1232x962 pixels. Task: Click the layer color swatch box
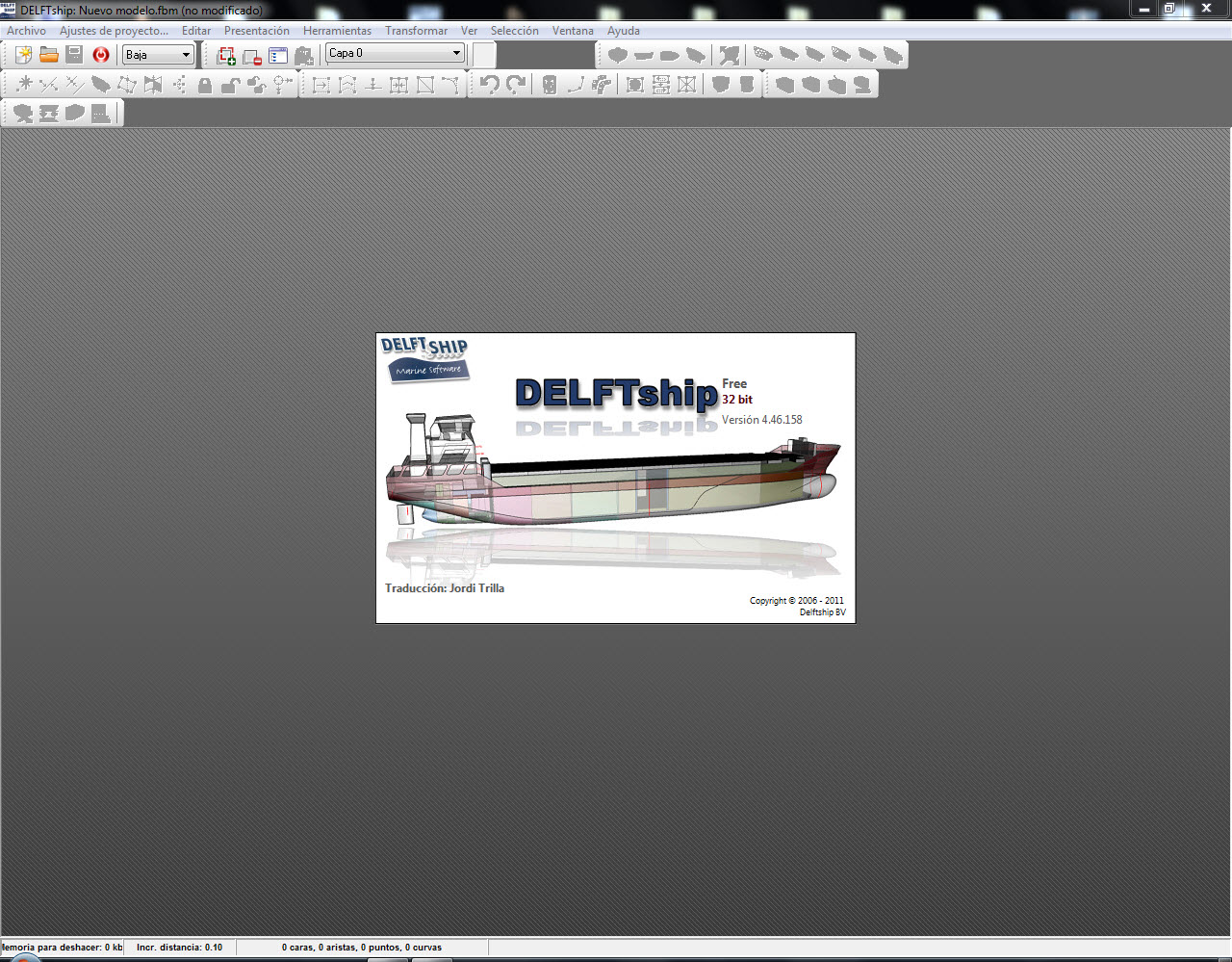click(x=484, y=55)
